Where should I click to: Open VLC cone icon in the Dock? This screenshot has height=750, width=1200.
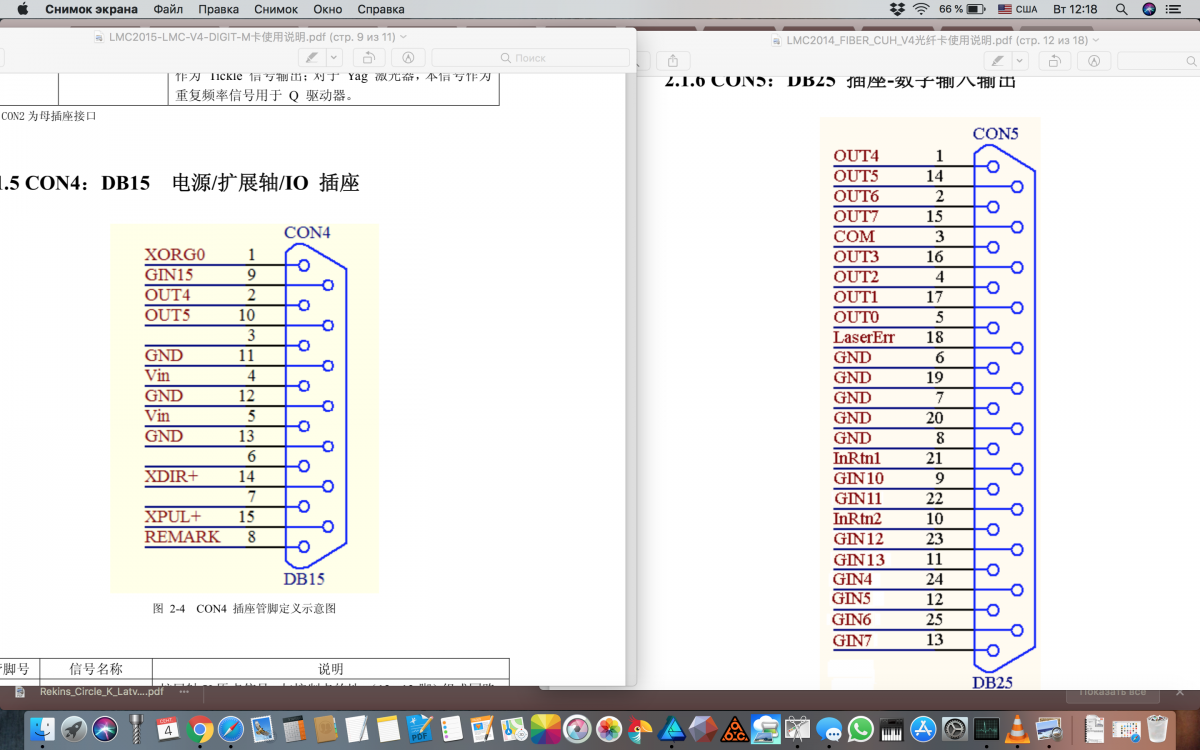coord(1018,728)
